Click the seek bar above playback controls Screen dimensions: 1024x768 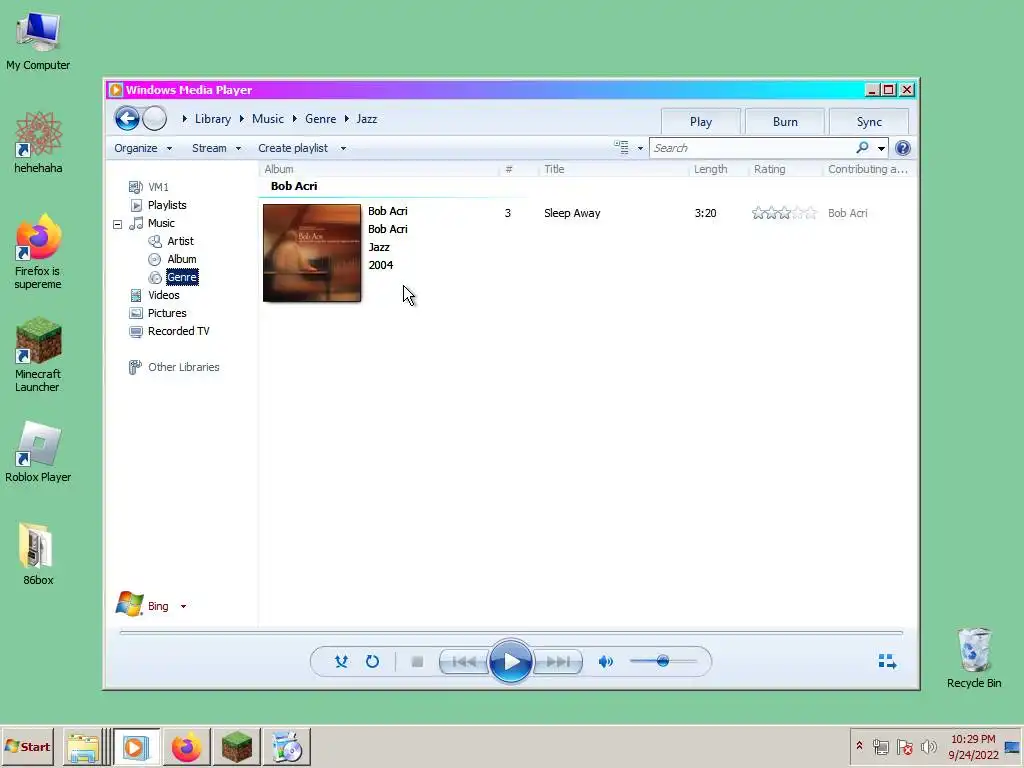[511, 632]
